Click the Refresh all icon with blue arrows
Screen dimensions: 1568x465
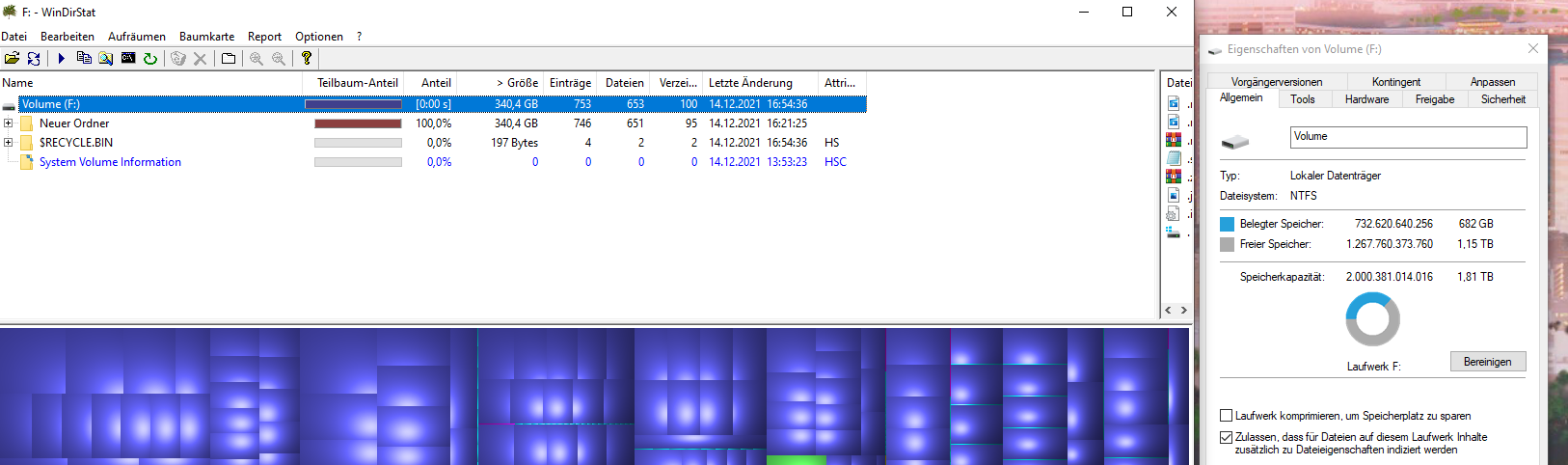(x=34, y=59)
